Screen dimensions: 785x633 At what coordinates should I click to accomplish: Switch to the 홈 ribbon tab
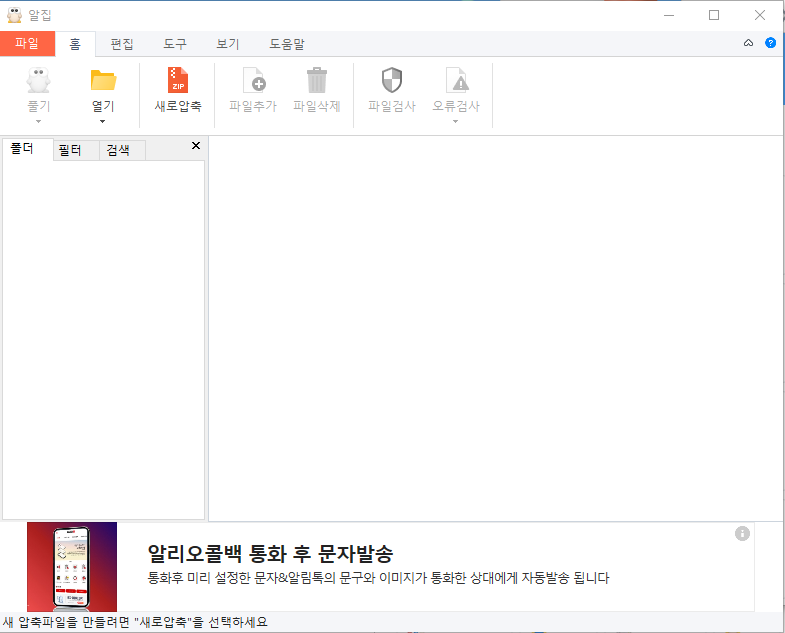pyautogui.click(x=75, y=44)
